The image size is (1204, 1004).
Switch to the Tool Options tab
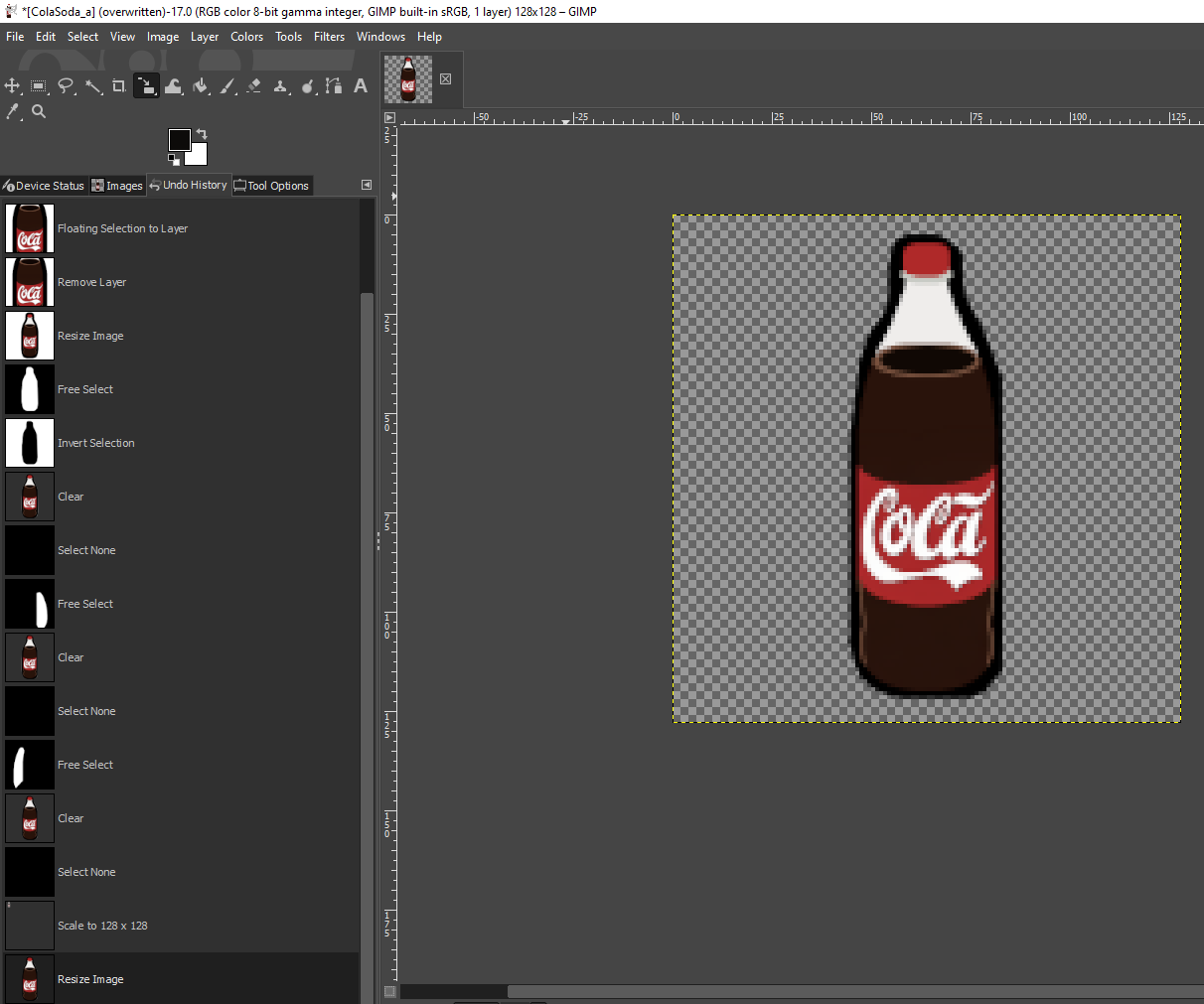(272, 186)
